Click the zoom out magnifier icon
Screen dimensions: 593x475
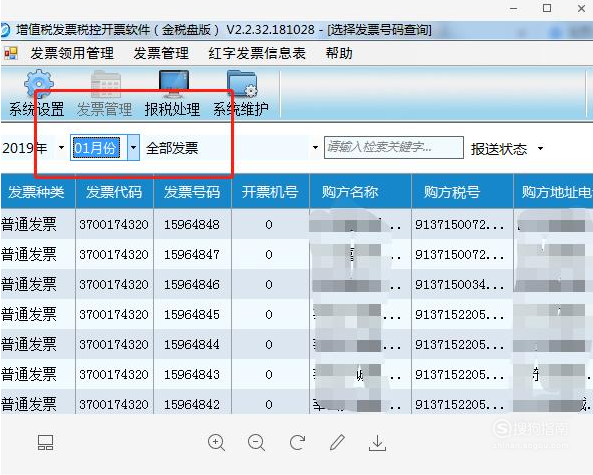click(256, 442)
